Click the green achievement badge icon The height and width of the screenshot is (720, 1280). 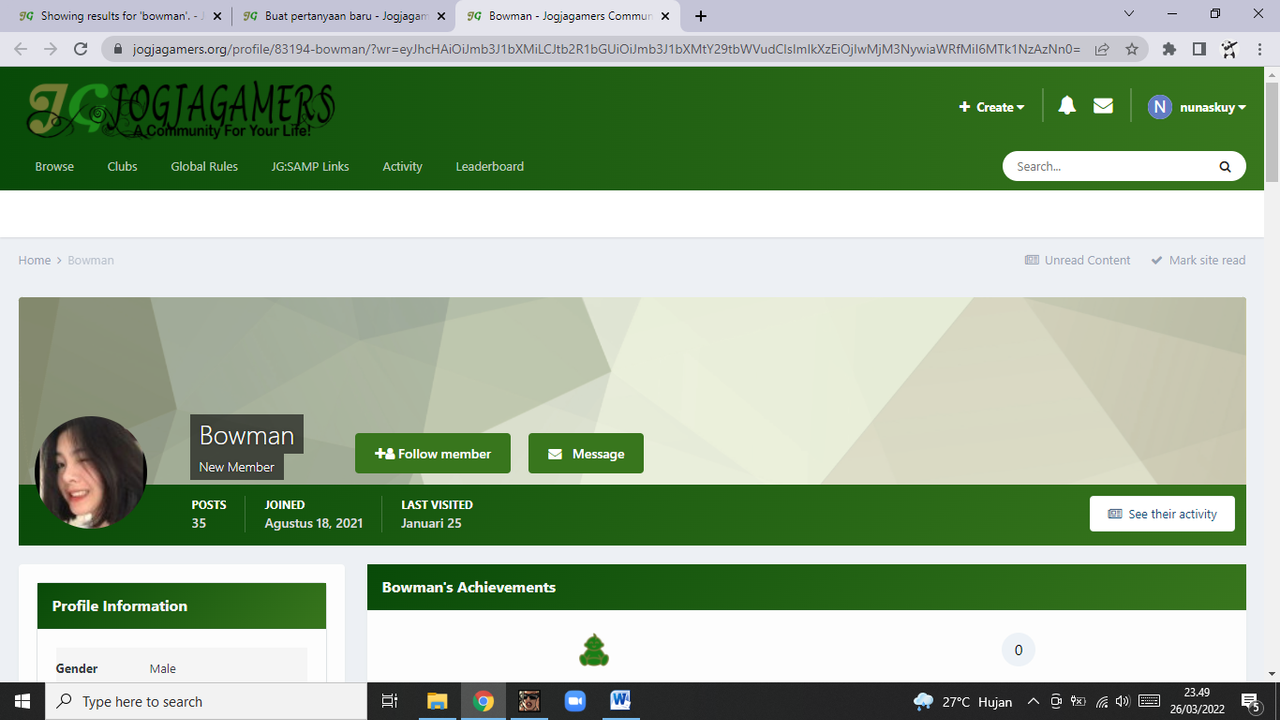click(x=594, y=650)
